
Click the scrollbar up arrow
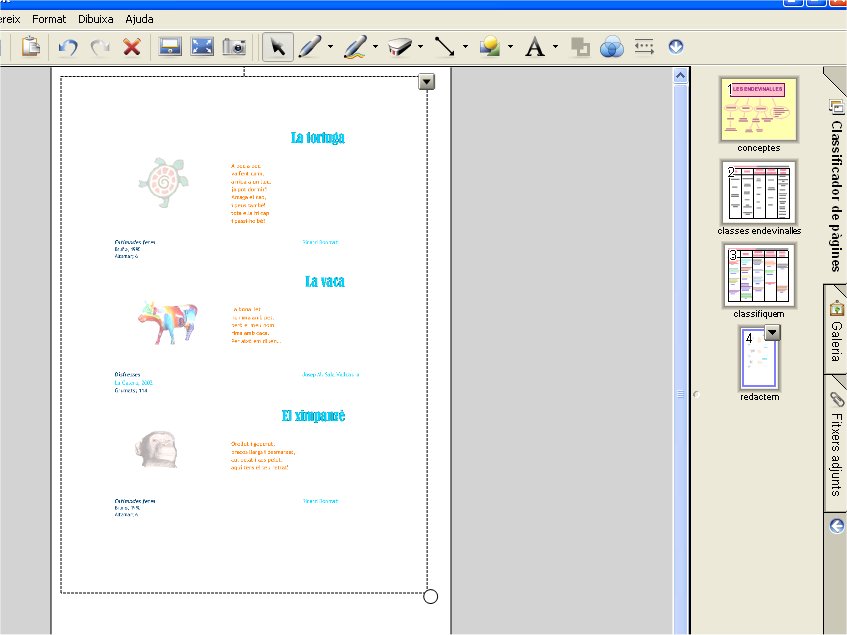tap(681, 76)
